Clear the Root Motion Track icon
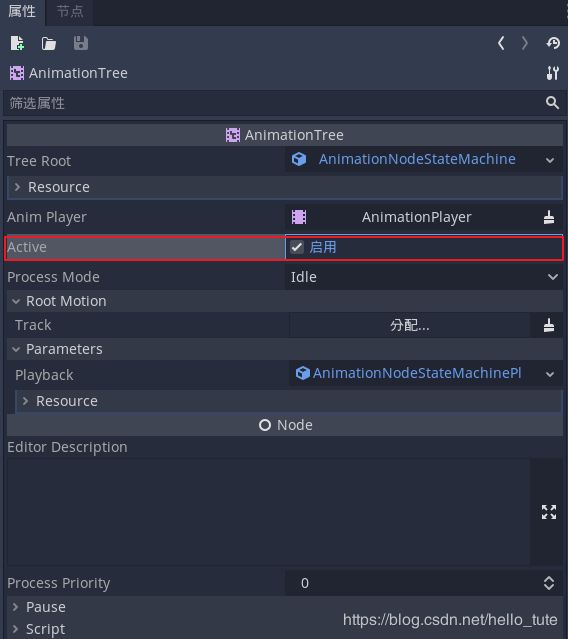The height and width of the screenshot is (639, 568). point(549,325)
